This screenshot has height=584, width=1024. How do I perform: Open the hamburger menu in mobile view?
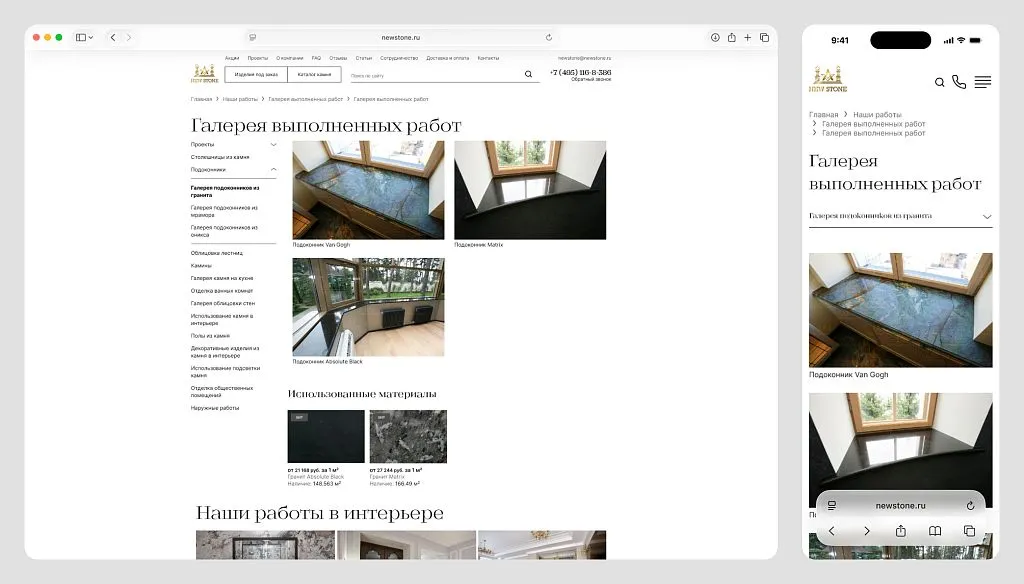[x=982, y=82]
